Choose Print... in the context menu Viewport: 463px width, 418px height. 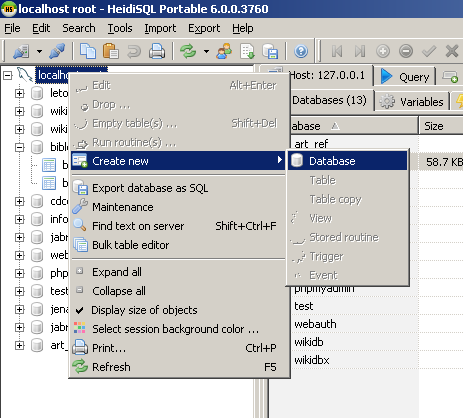coord(177,348)
